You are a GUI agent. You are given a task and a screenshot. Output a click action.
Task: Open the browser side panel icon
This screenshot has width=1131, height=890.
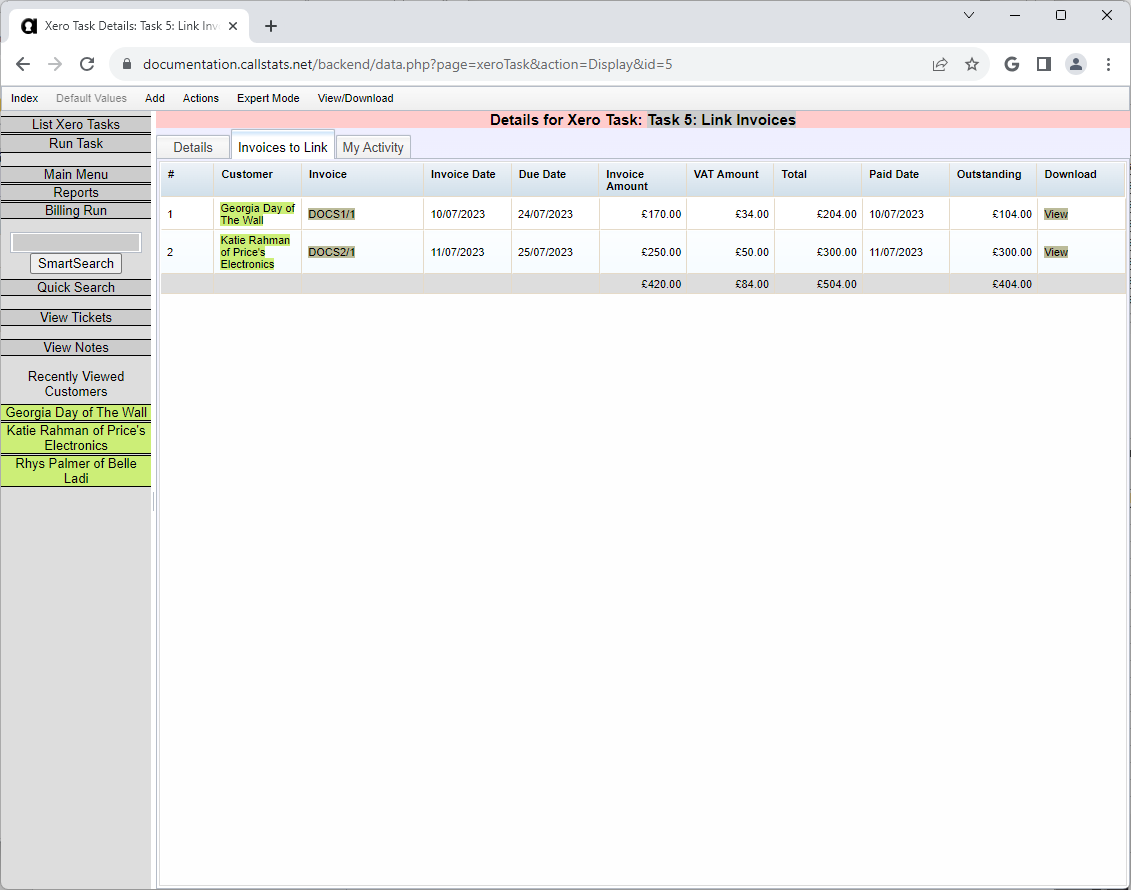pos(1043,63)
